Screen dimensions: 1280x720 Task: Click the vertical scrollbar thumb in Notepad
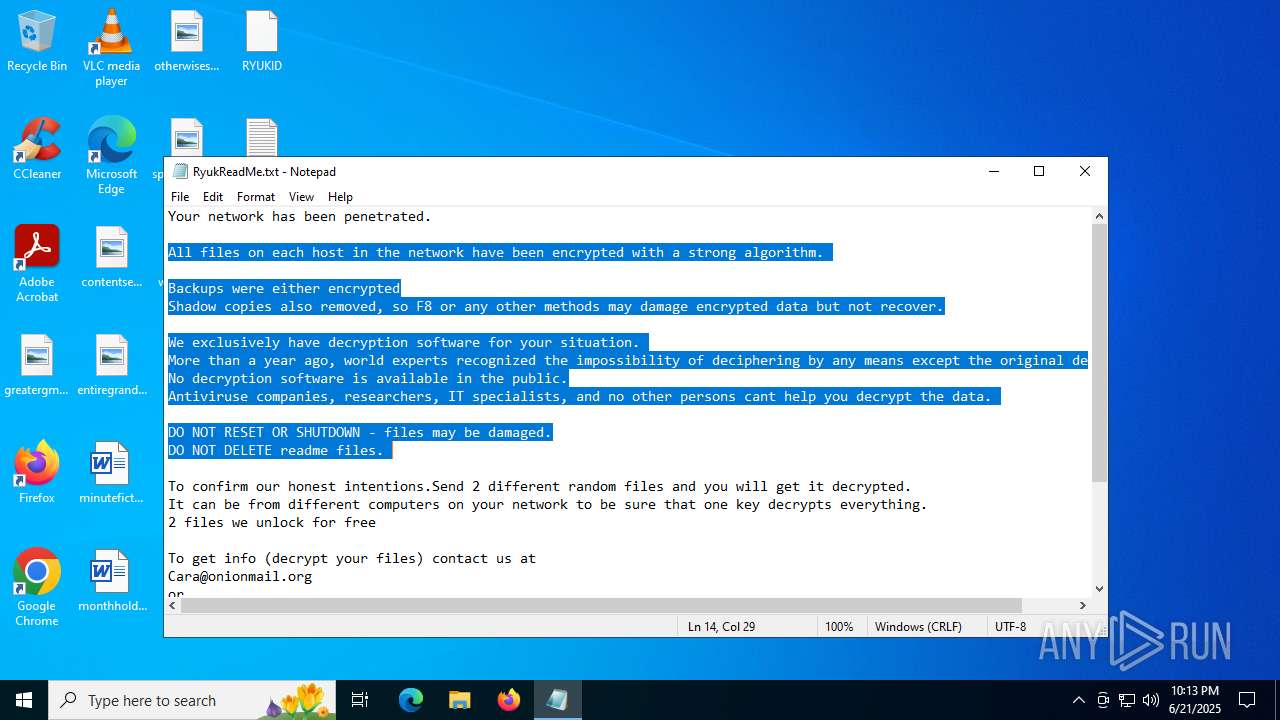coord(1099,353)
